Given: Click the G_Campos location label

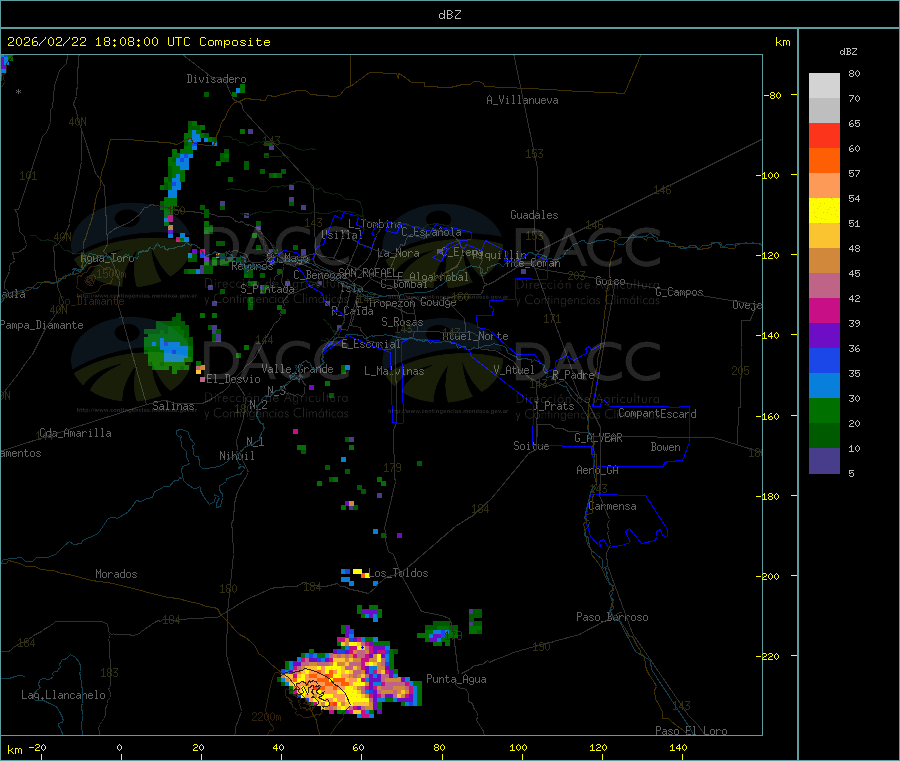Looking at the screenshot, I should coord(680,292).
